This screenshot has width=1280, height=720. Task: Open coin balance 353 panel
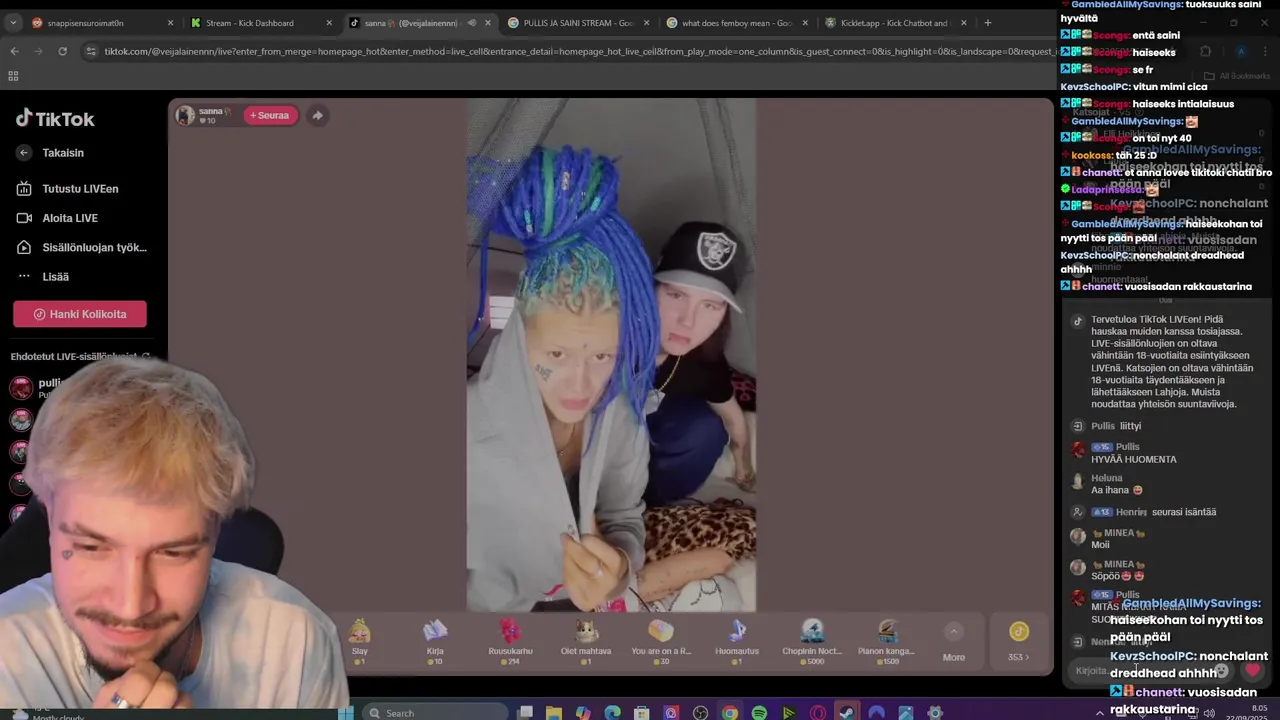(x=1018, y=641)
